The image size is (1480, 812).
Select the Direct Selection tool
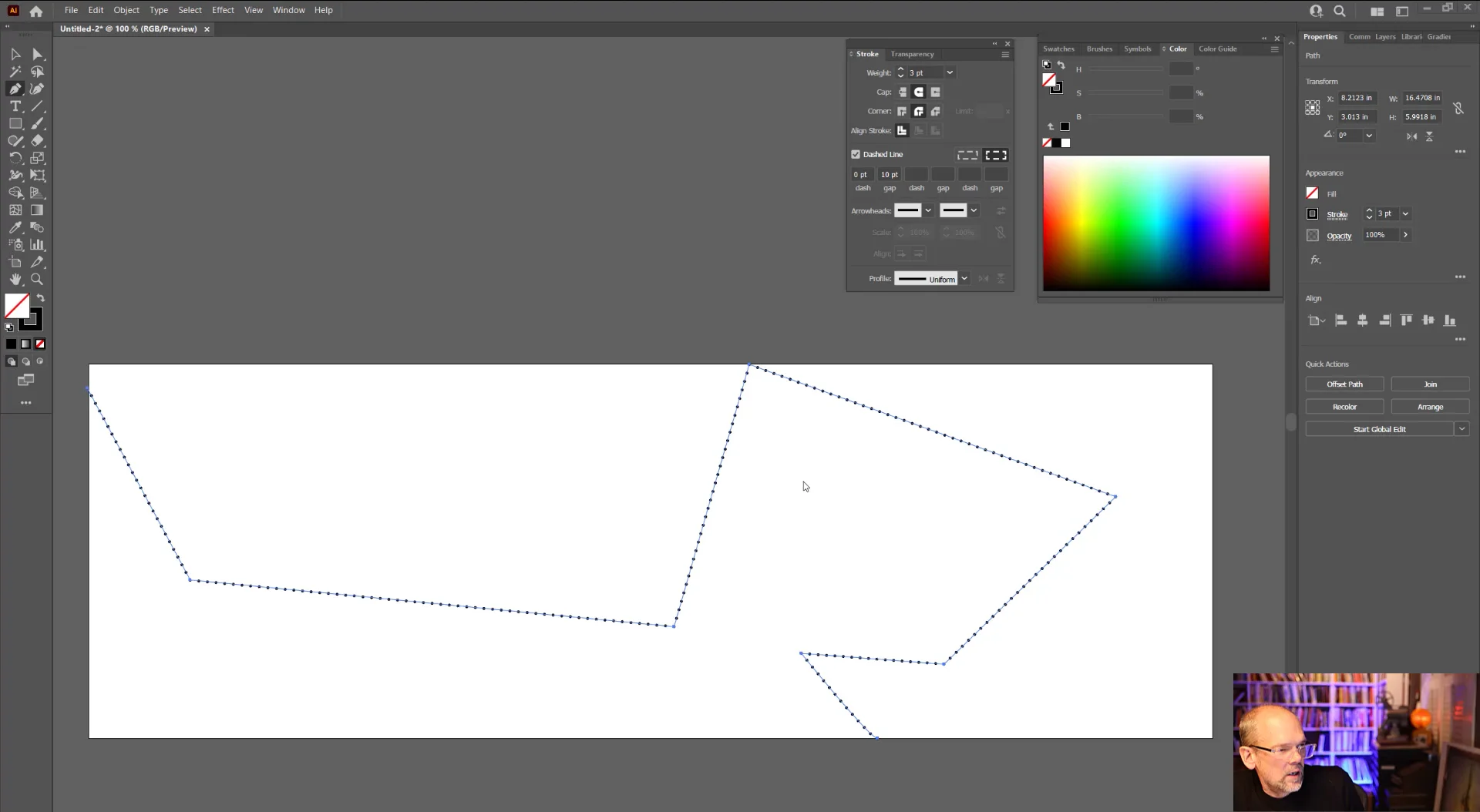point(37,54)
